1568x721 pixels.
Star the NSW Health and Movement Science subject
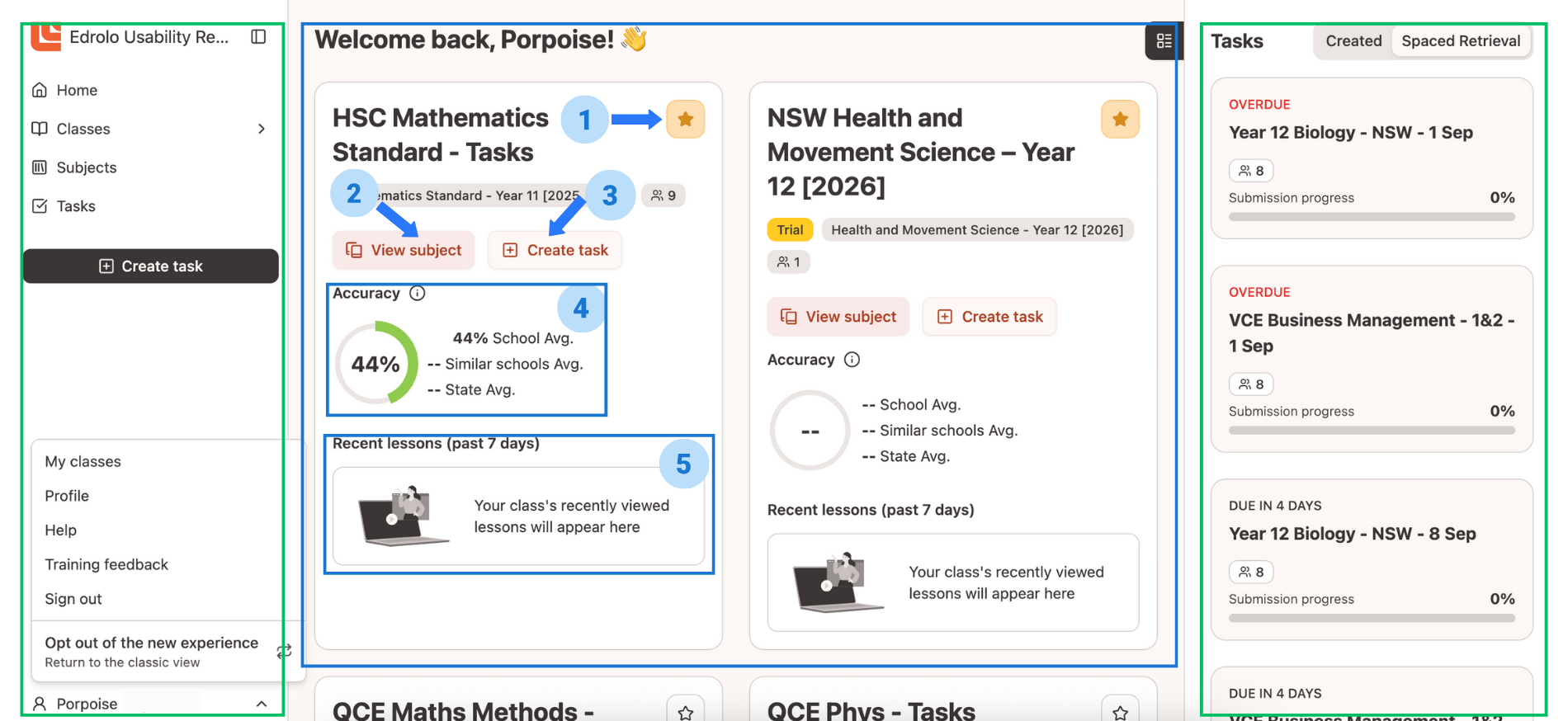tap(1120, 119)
